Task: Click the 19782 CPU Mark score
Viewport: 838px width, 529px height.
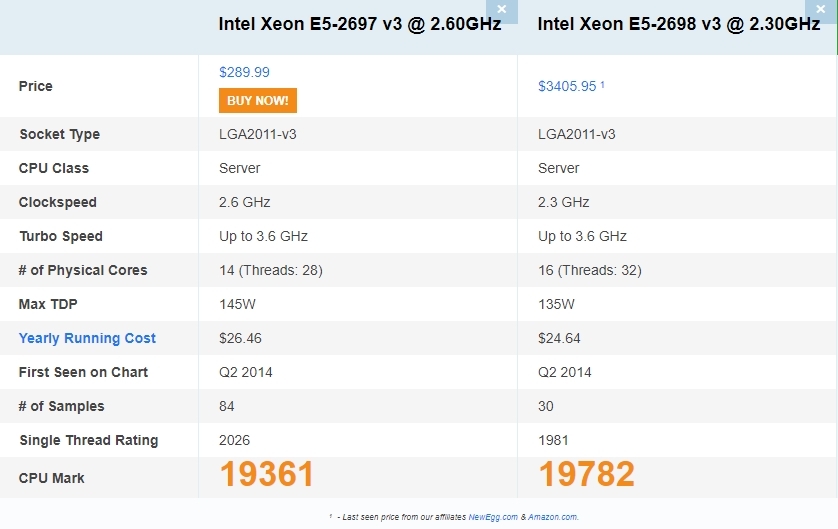Action: [586, 475]
